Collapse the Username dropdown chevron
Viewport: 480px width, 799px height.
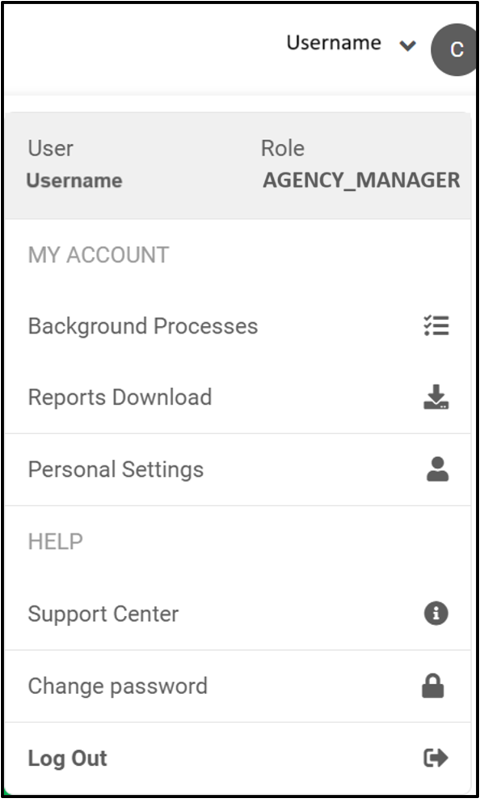click(408, 46)
